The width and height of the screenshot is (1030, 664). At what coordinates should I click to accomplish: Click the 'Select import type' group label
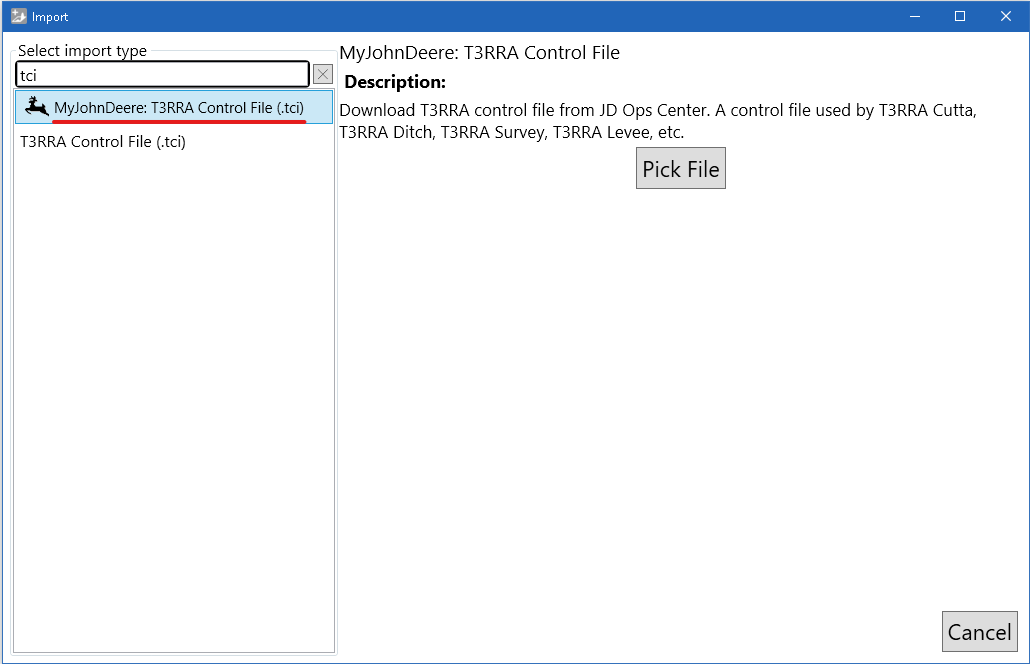[82, 51]
